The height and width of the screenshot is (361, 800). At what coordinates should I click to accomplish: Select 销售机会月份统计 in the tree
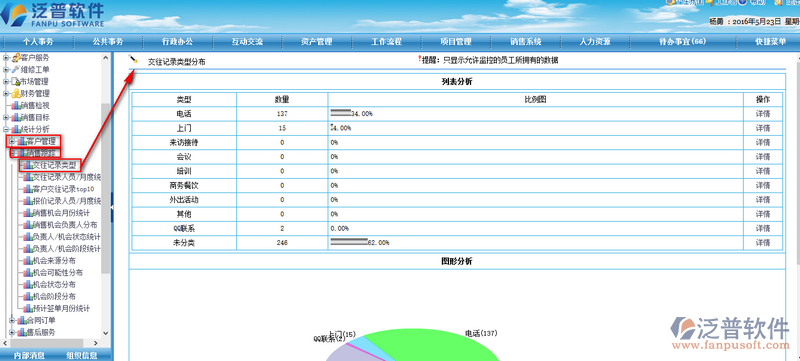[x=61, y=213]
